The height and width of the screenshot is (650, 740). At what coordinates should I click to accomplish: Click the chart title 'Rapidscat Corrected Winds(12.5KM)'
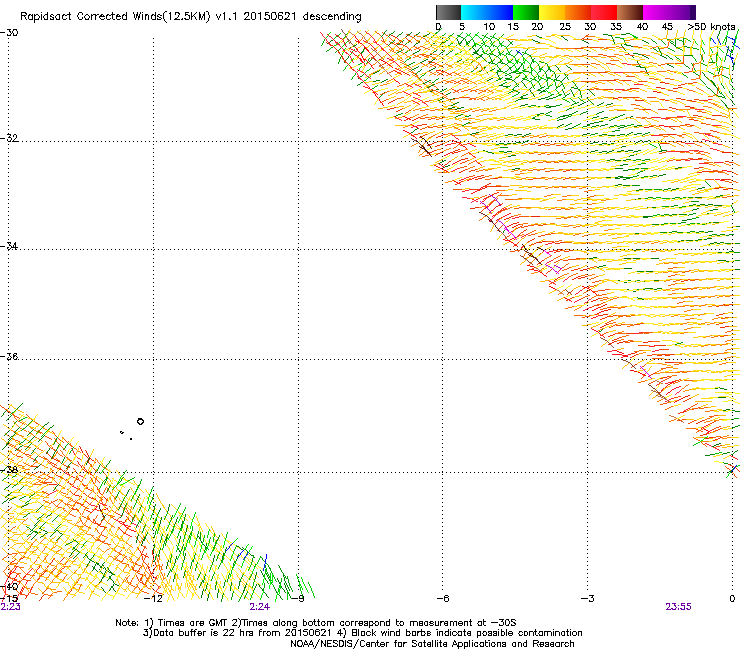[115, 17]
